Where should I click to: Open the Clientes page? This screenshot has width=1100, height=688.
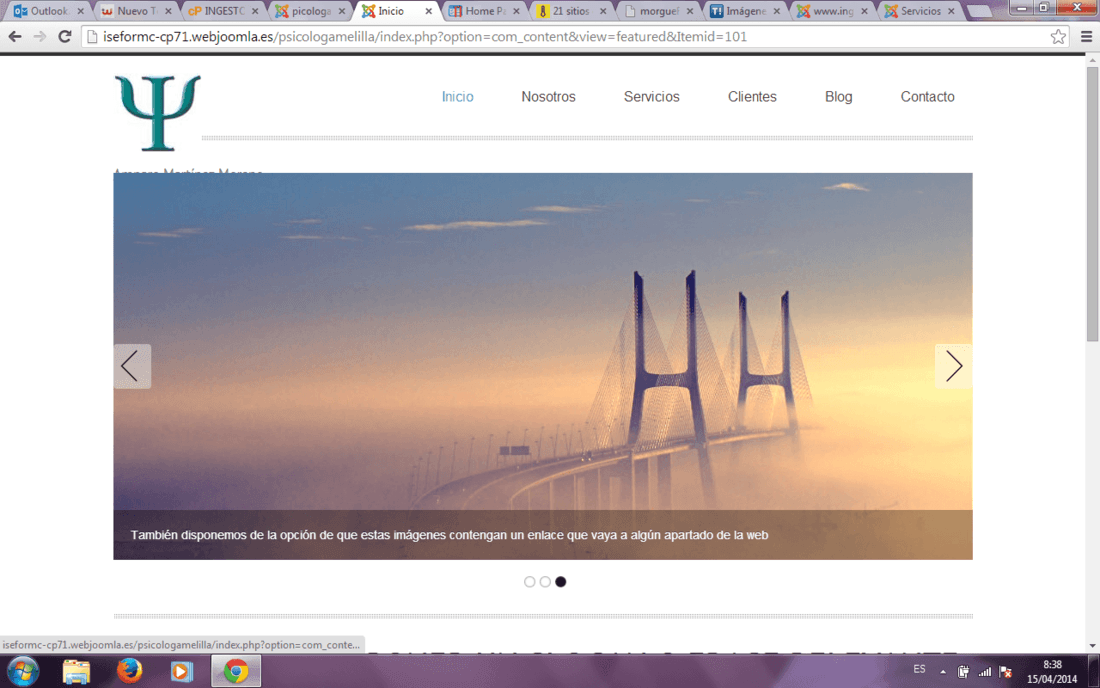tap(752, 97)
